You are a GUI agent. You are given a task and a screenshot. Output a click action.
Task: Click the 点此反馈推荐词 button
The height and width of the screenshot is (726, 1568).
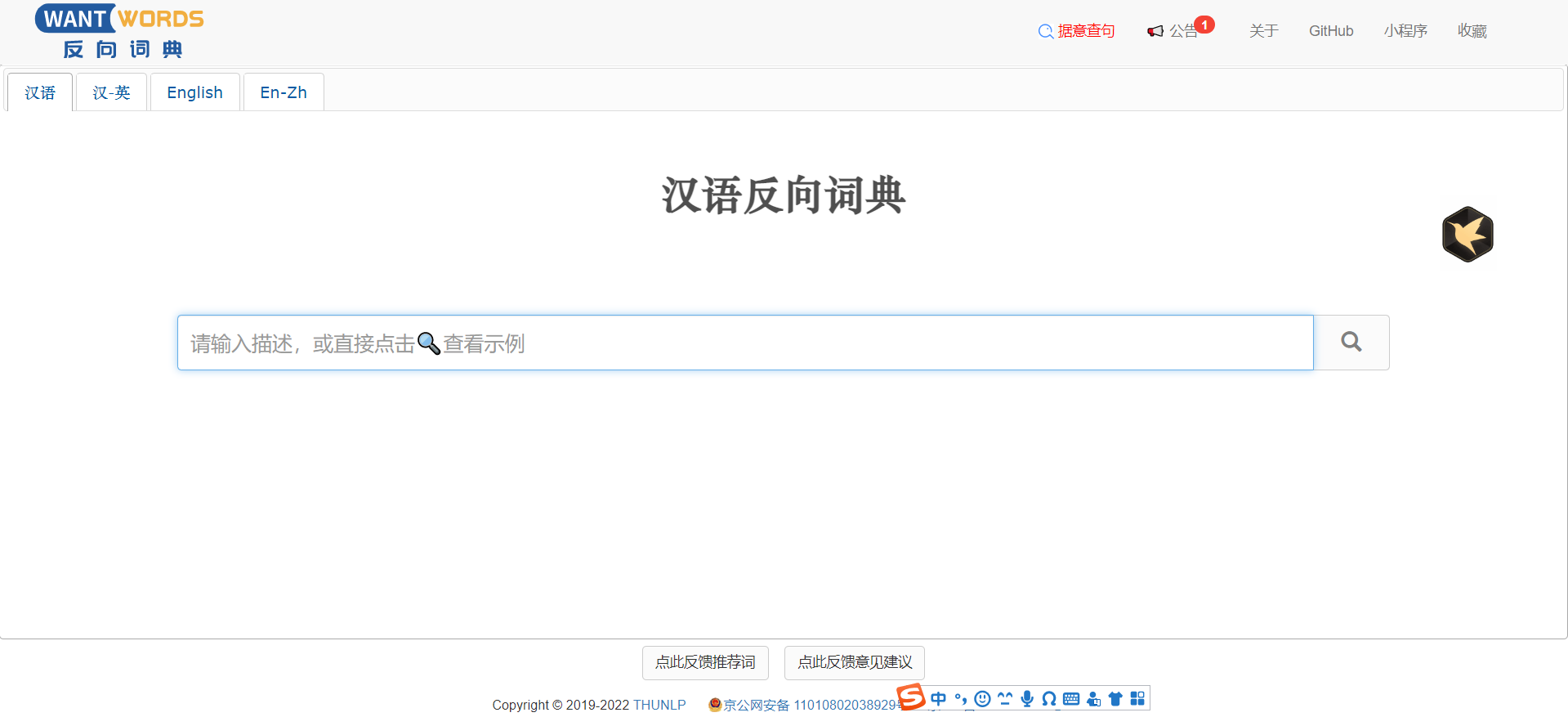click(x=705, y=662)
